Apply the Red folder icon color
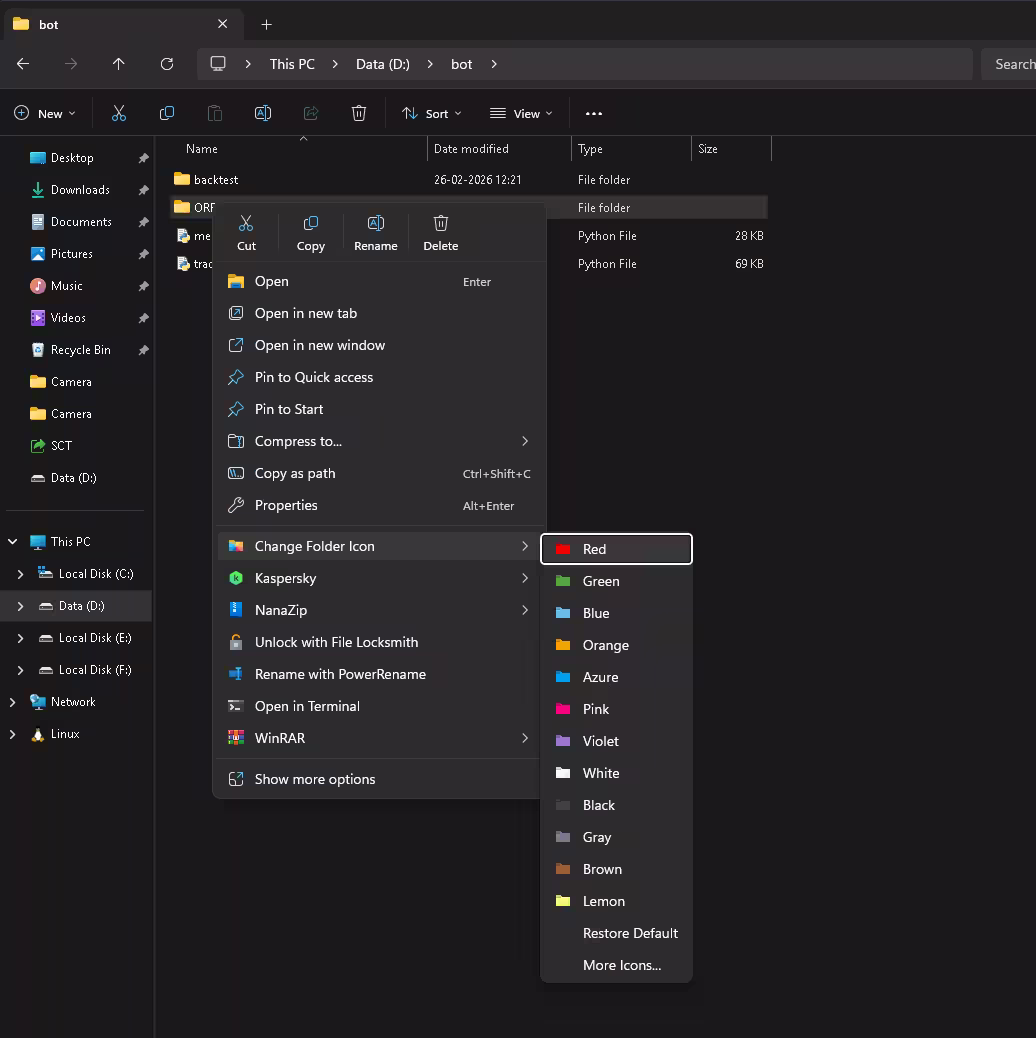The height and width of the screenshot is (1038, 1036). pyautogui.click(x=616, y=549)
